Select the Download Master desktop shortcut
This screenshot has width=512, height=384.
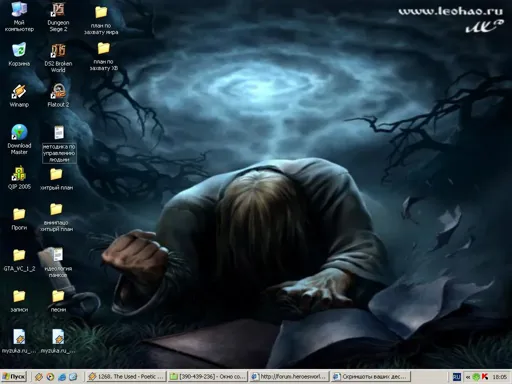[x=19, y=139]
